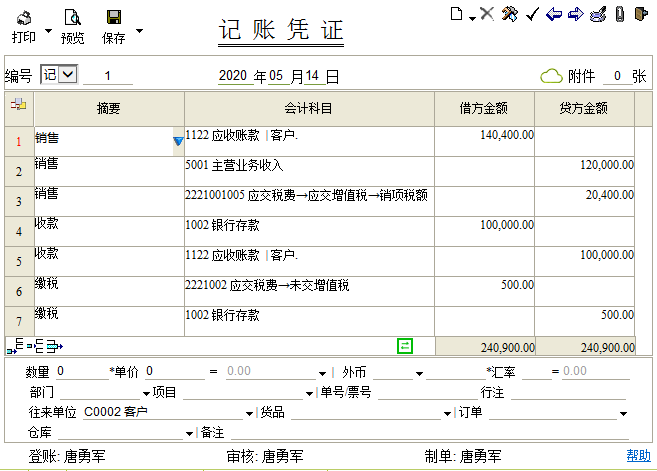657x471 pixels.
Task: Click credit amount 20,400.00
Action: pyautogui.click(x=585, y=202)
